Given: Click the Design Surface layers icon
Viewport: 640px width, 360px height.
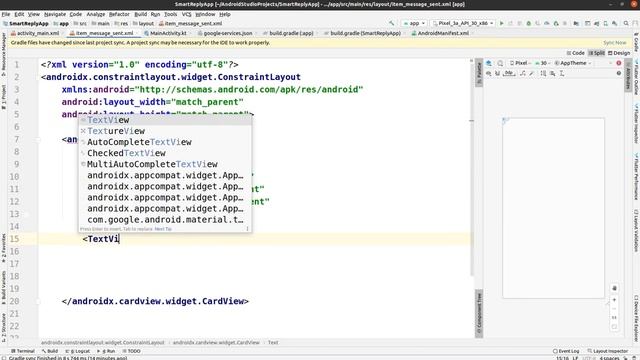Looking at the screenshot, I should 488,63.
